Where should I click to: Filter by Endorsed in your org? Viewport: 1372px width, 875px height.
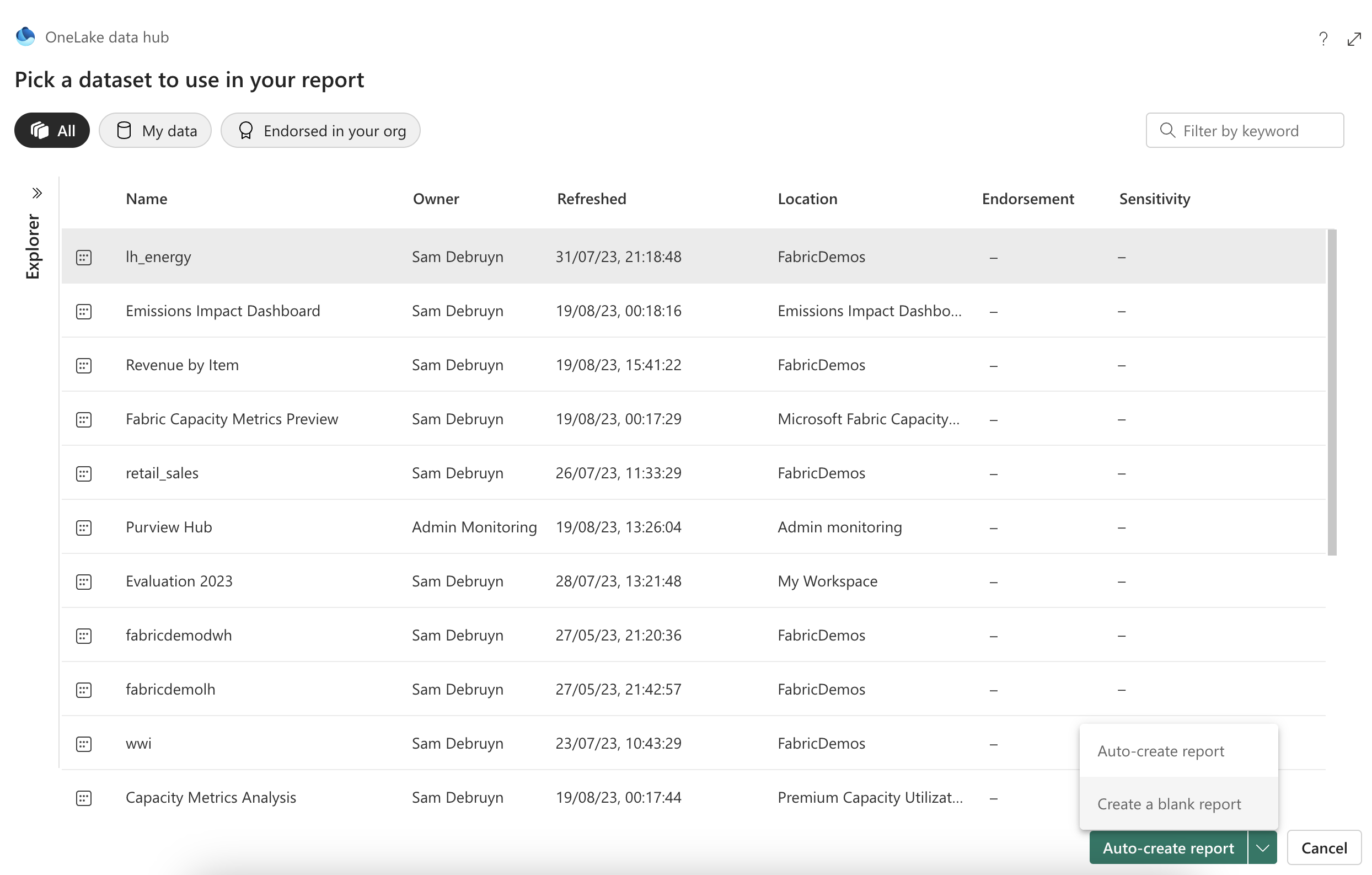[320, 130]
